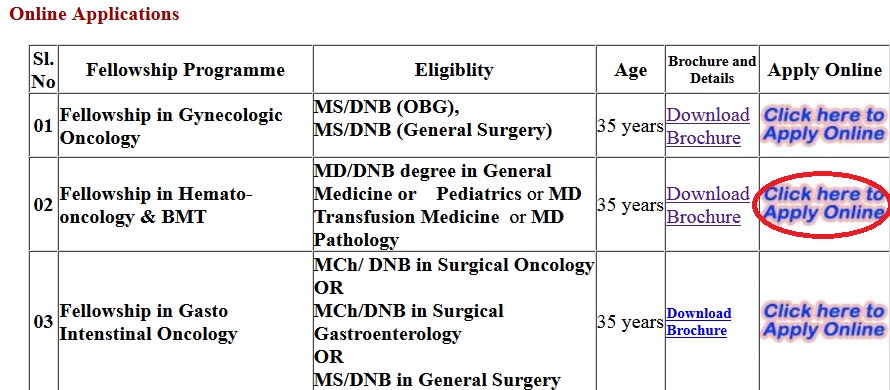The image size is (890, 390).
Task: Open Apply Online image for Gasto Intestinal Oncology
Action: tap(824, 321)
